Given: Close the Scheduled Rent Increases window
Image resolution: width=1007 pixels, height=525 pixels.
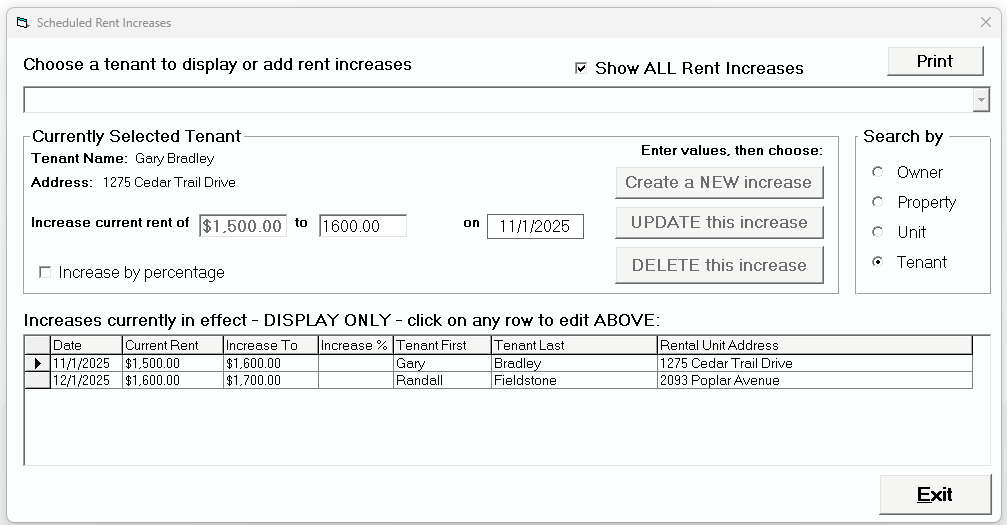Looking at the screenshot, I should (985, 22).
